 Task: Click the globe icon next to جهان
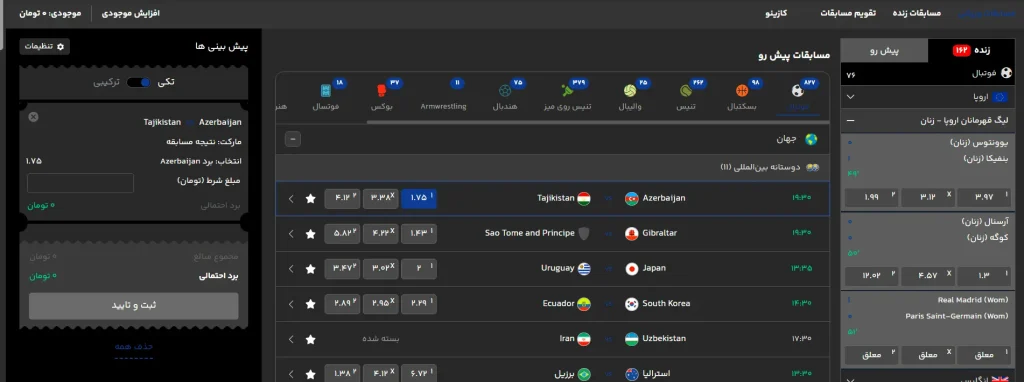pos(811,139)
